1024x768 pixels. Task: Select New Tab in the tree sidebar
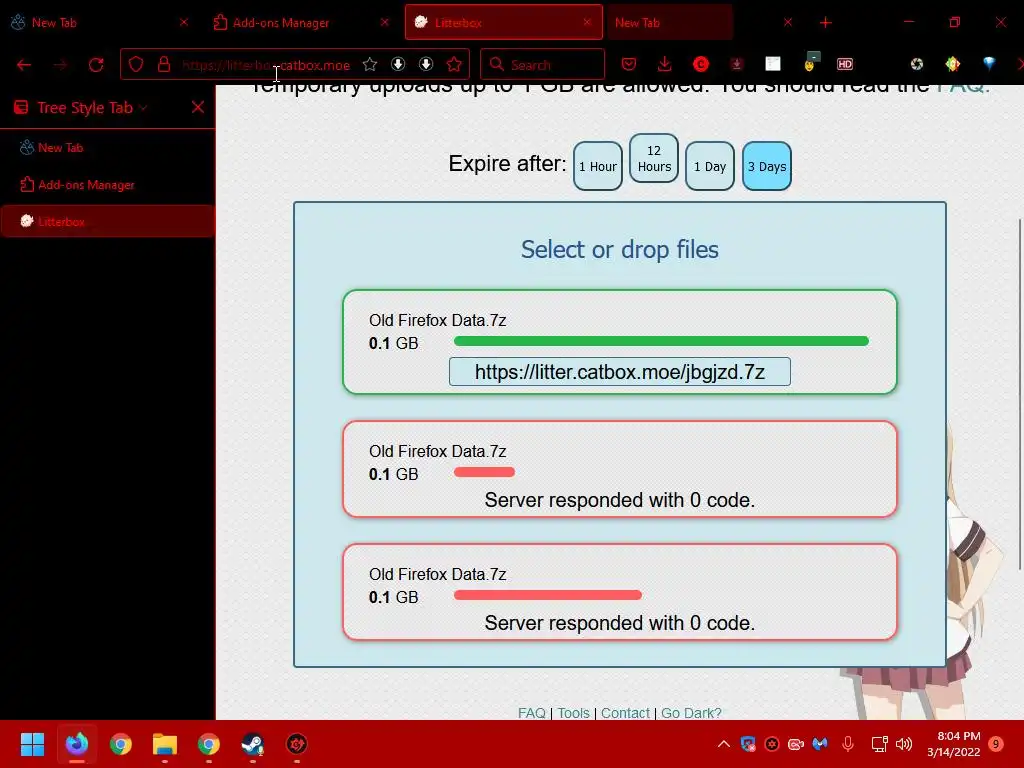click(x=108, y=148)
